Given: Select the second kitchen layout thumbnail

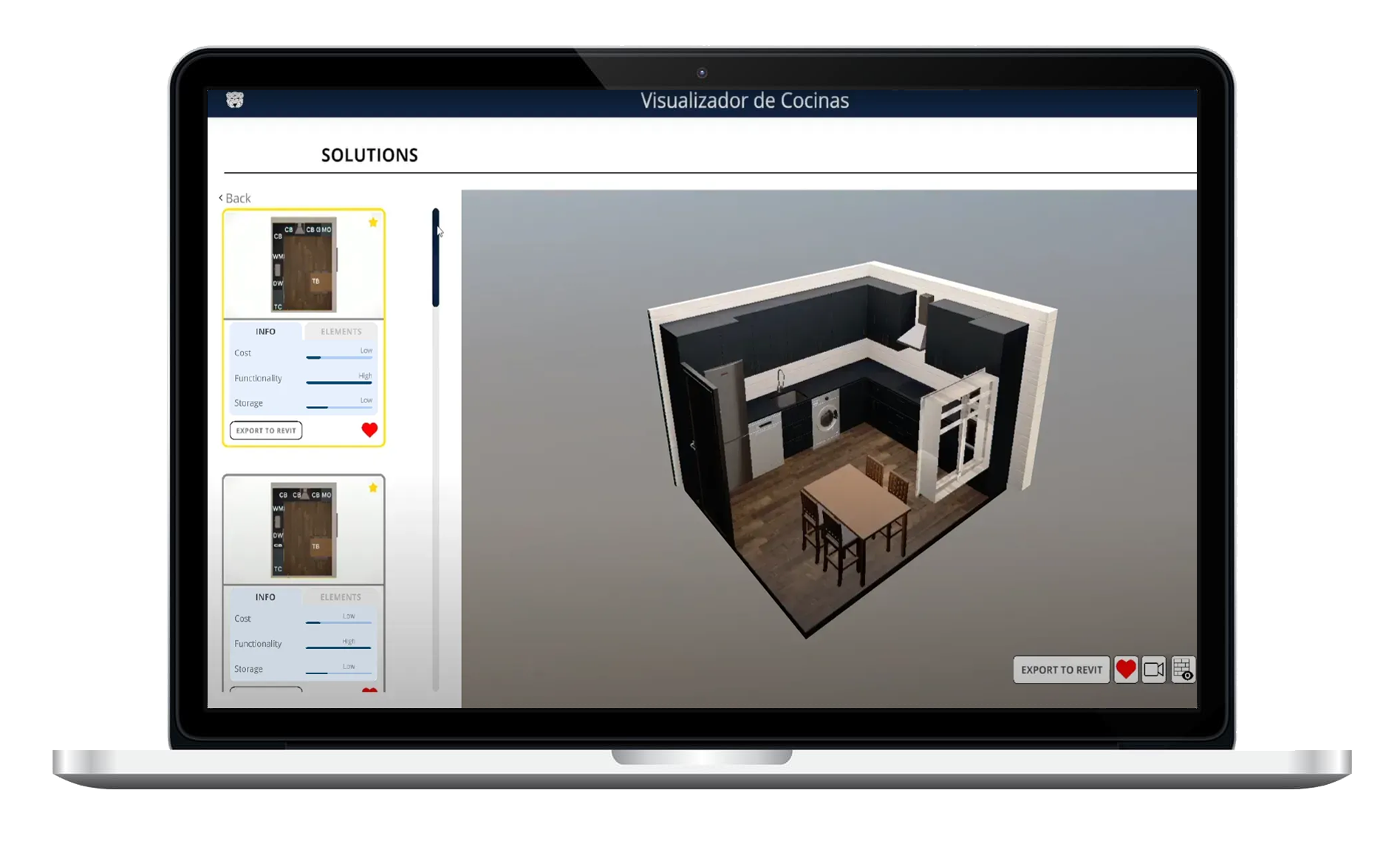Looking at the screenshot, I should 303,530.
